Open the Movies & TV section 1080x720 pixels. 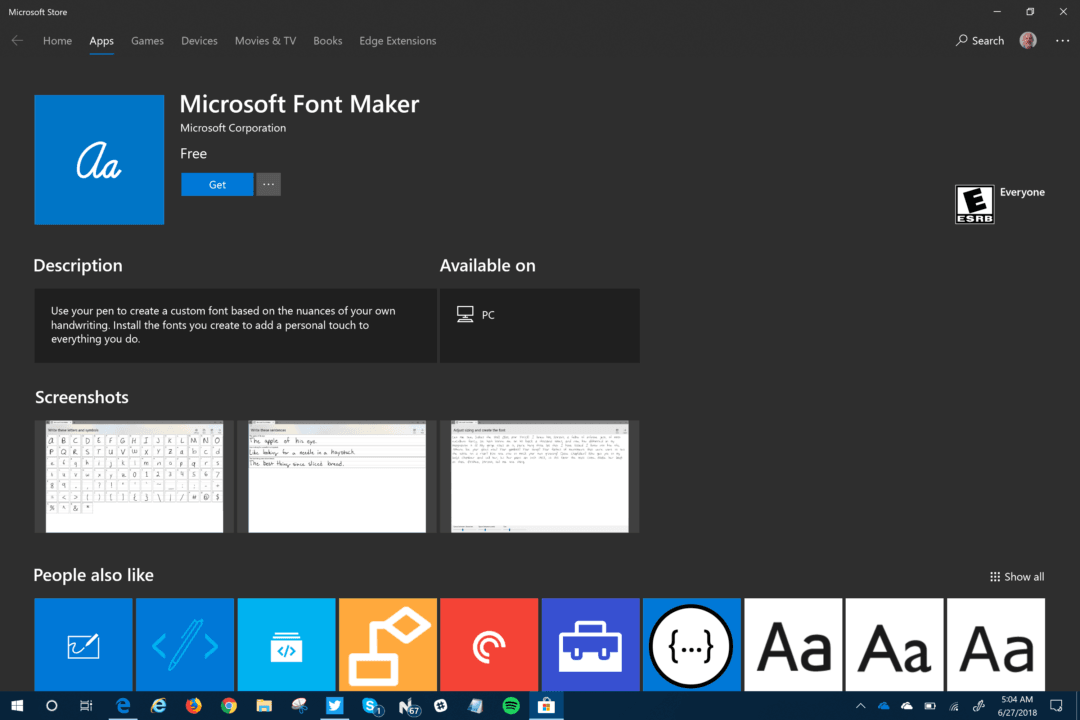tap(265, 40)
